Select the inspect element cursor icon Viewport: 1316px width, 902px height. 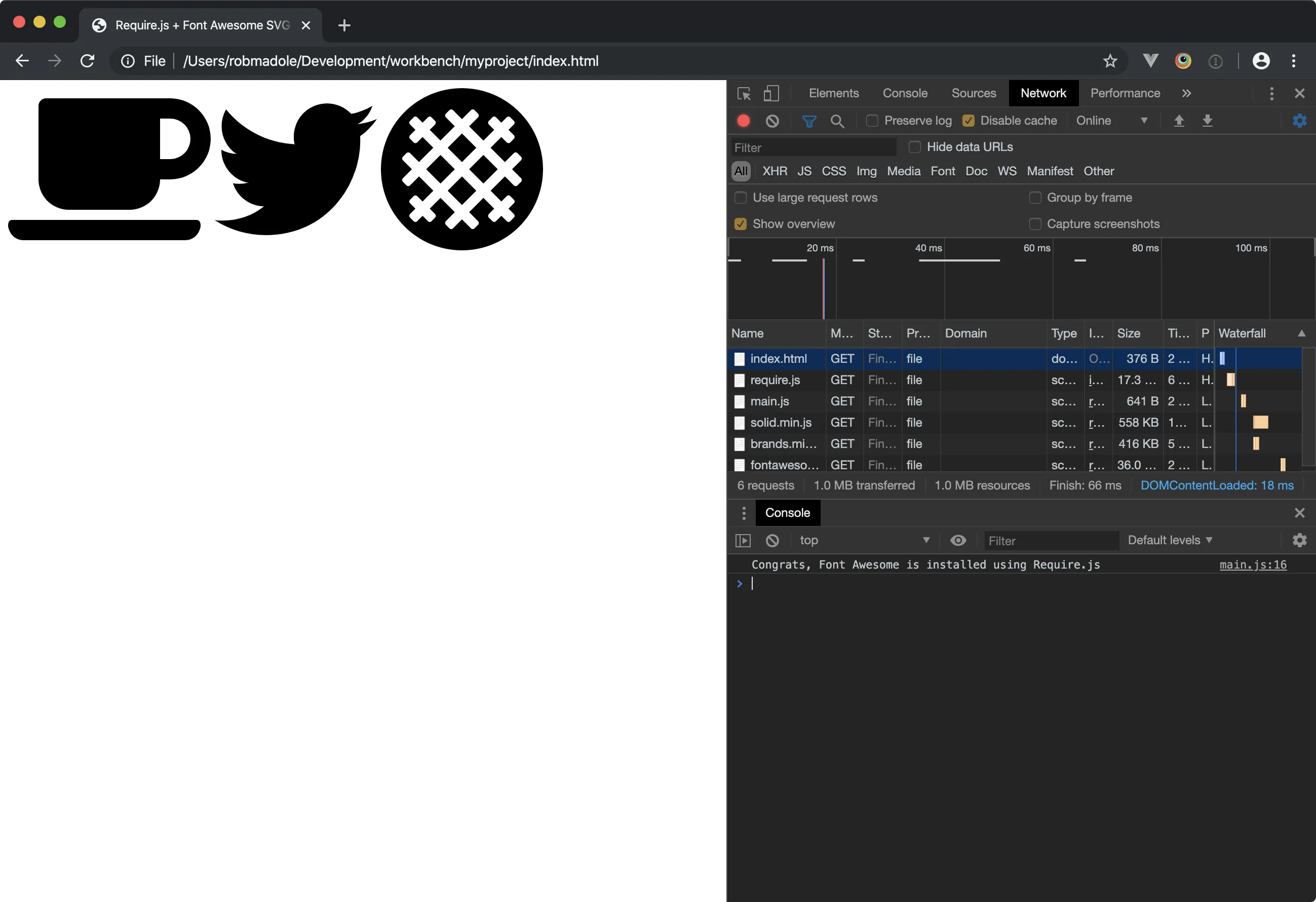point(743,93)
